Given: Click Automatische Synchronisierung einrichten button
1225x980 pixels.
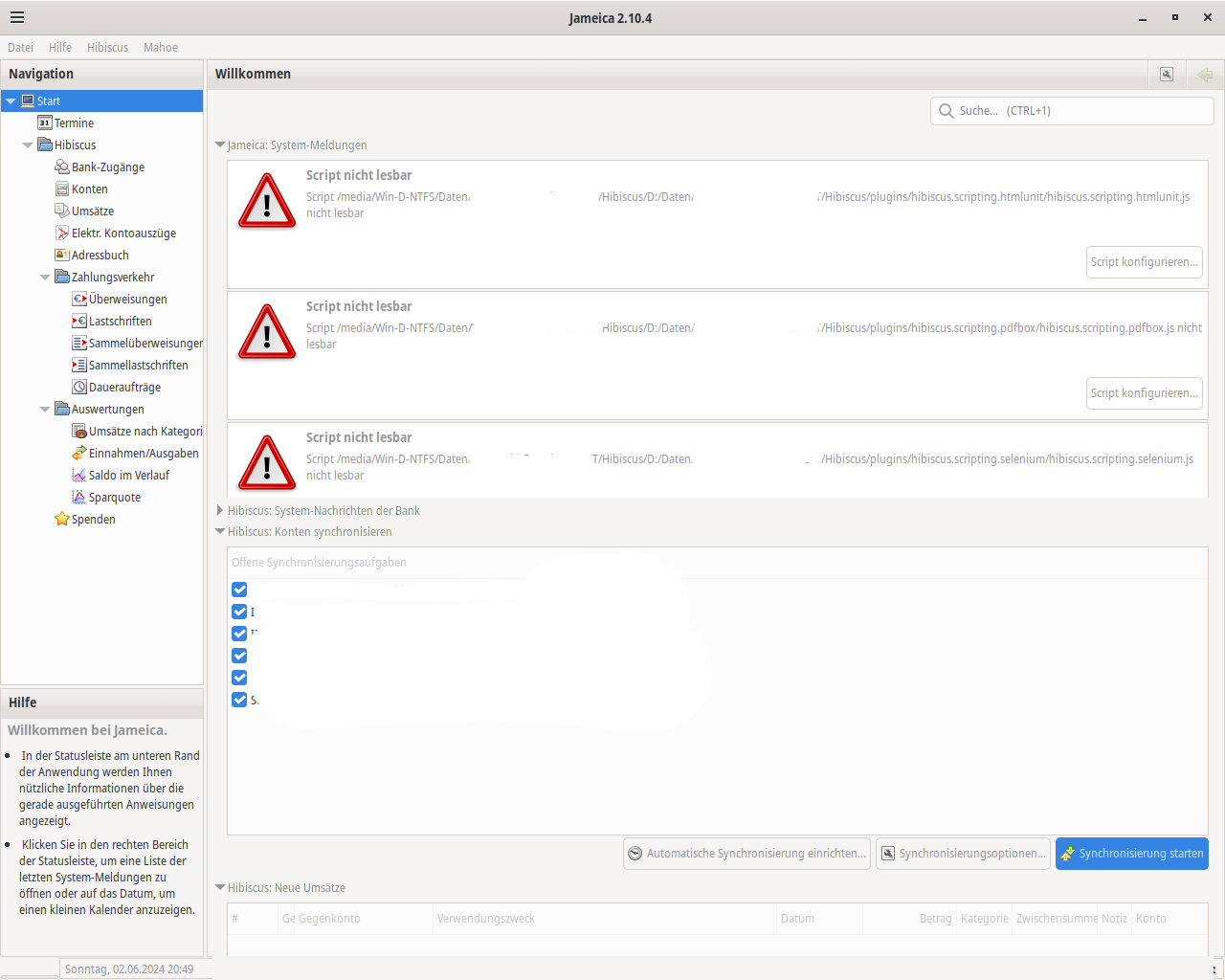Looking at the screenshot, I should [x=746, y=854].
